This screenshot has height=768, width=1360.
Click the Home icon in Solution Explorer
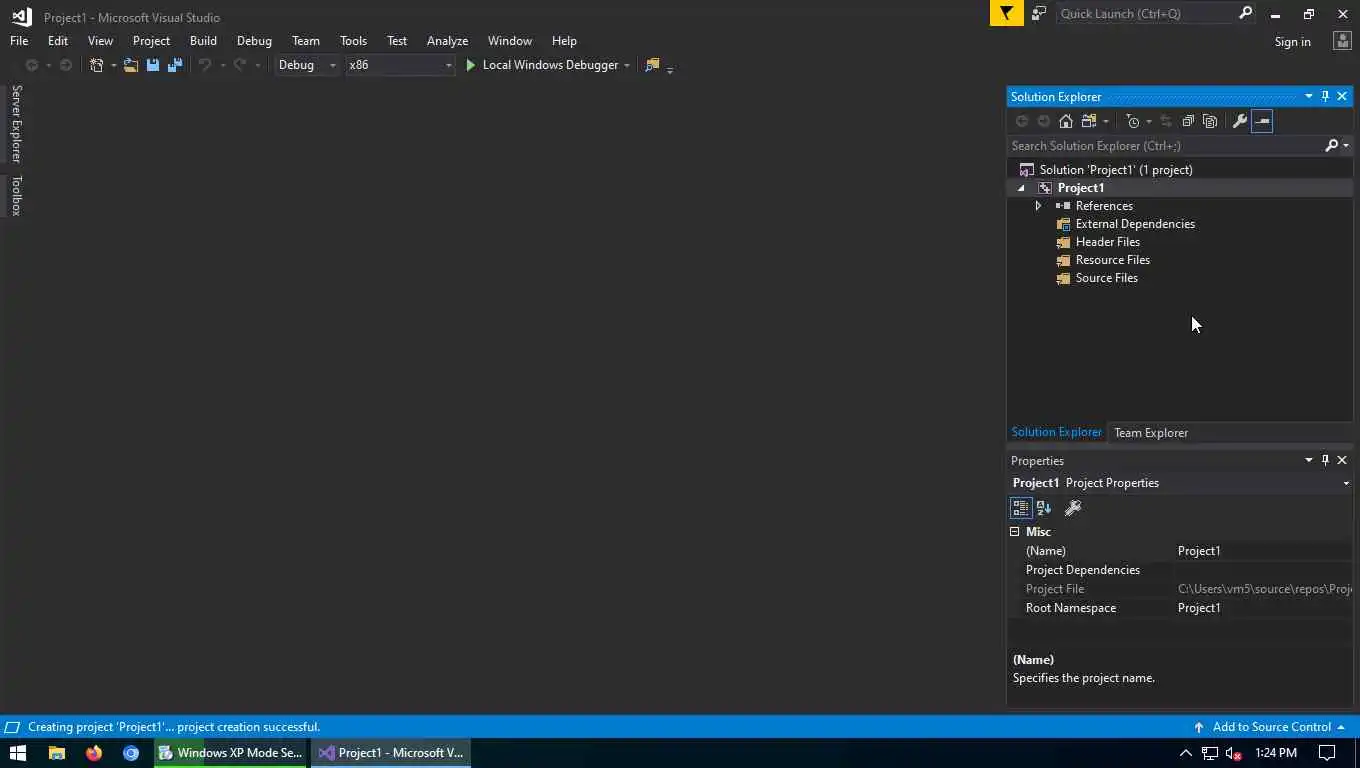(x=1066, y=121)
